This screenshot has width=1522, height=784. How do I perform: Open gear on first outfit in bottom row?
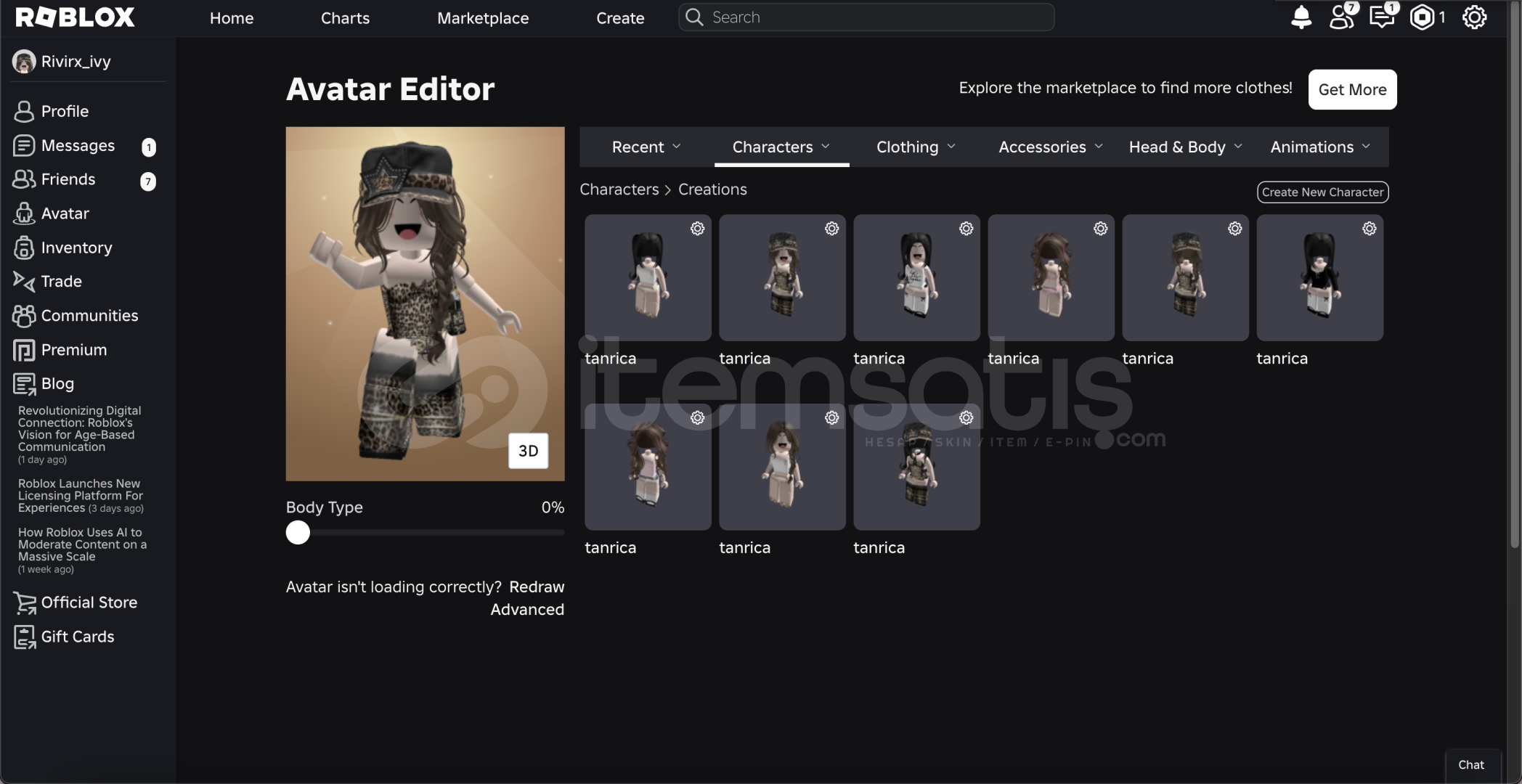click(x=697, y=418)
